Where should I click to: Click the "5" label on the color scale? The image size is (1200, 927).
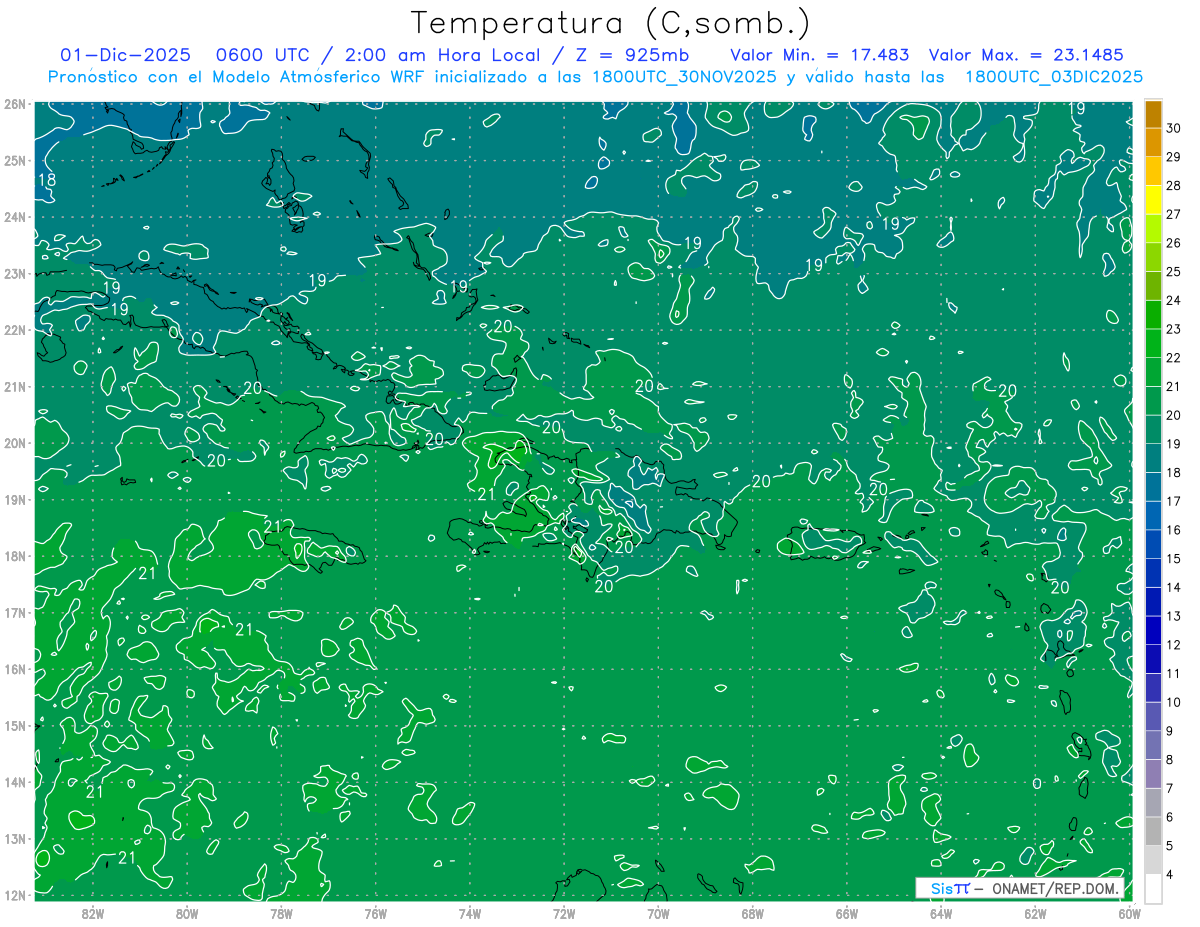[1170, 845]
